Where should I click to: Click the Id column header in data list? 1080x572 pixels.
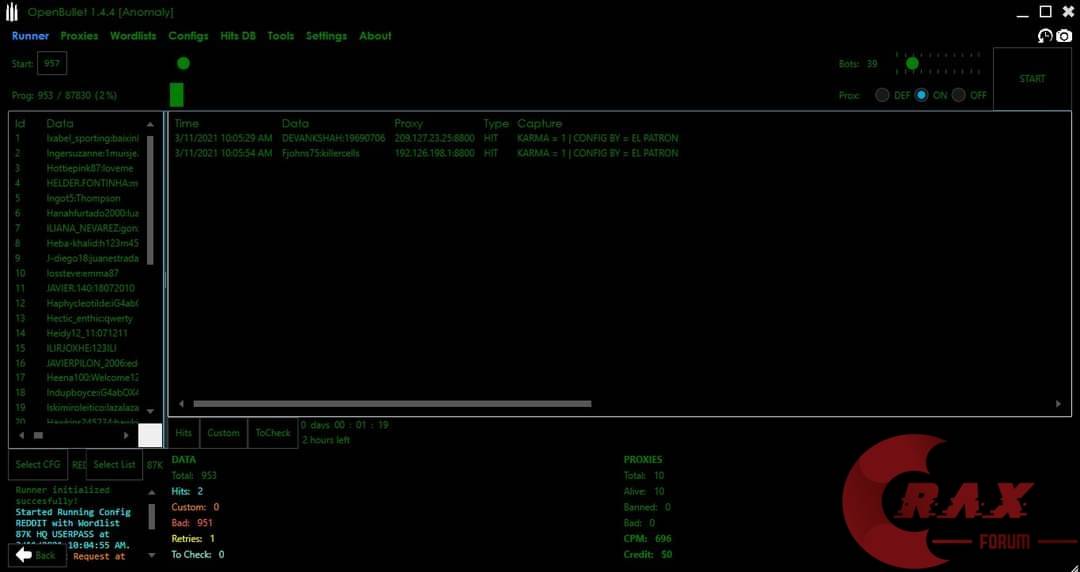click(x=21, y=123)
